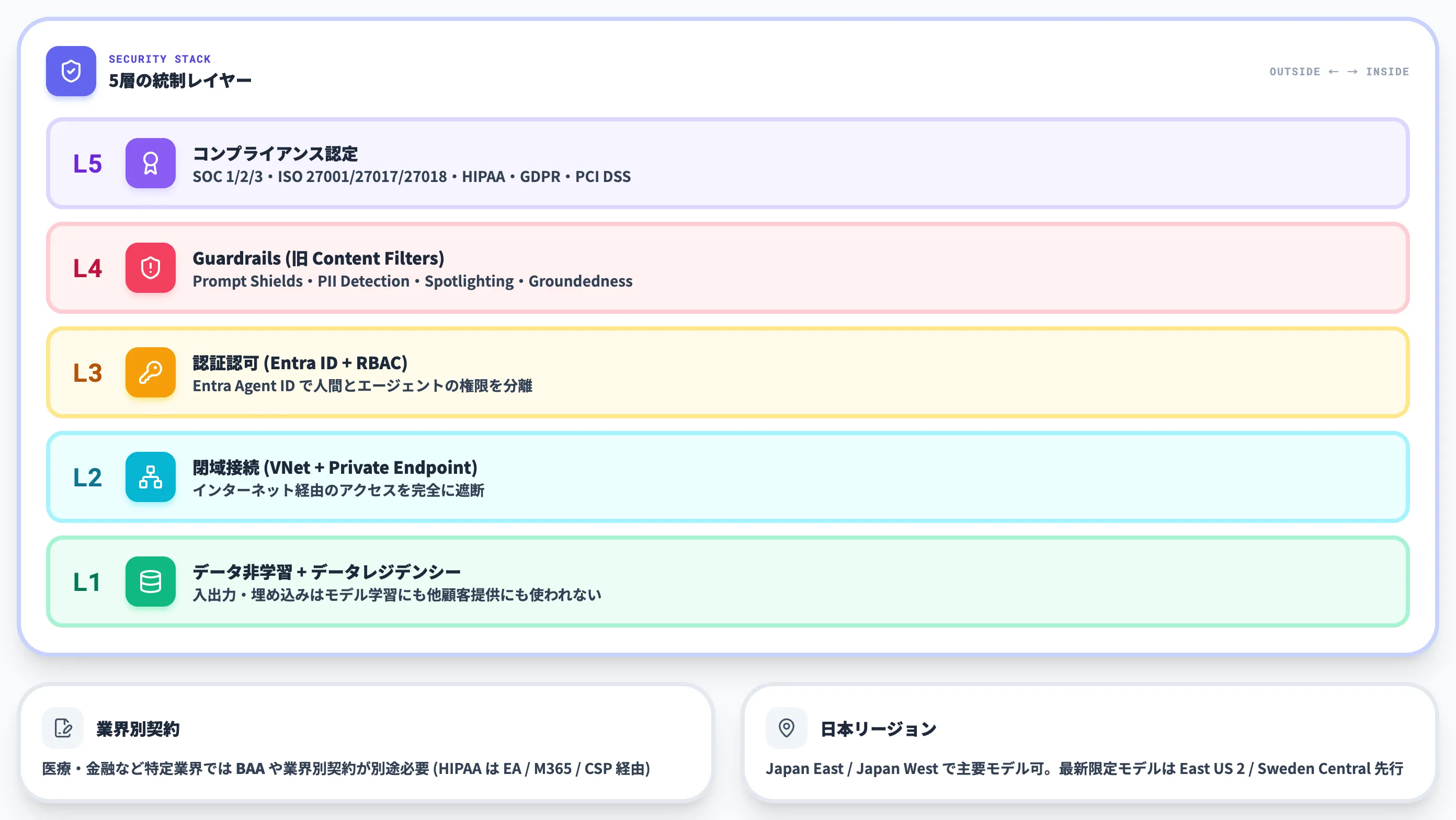This screenshot has height=820, width=1456.
Task: Click the SOC 1/2/3 ISO certifications line
Action: tap(412, 177)
